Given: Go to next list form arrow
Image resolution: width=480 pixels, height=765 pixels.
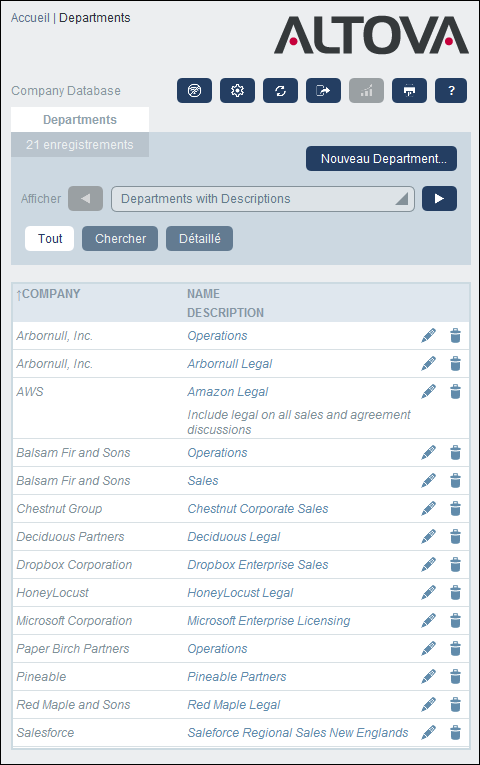Looking at the screenshot, I should point(439,199).
